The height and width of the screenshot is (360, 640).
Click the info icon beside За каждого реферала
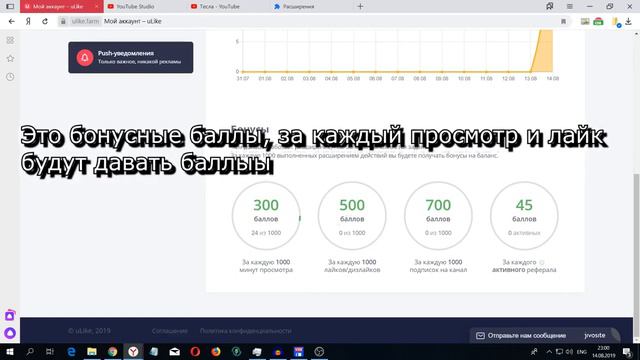click(542, 262)
